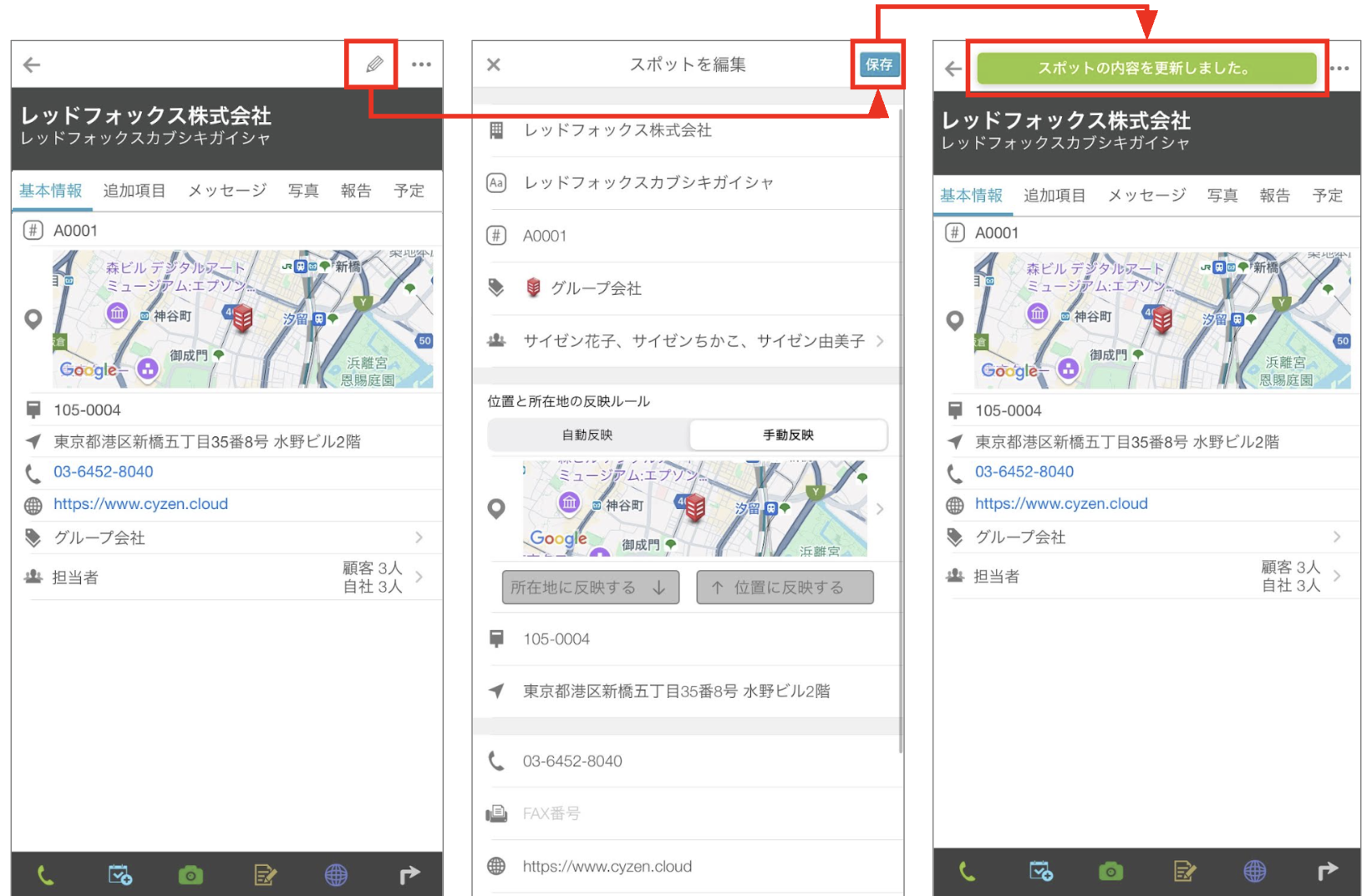Viewport: 1372px width, 896px height.
Task: Open the map preview in edit screen
Action: coord(694,509)
